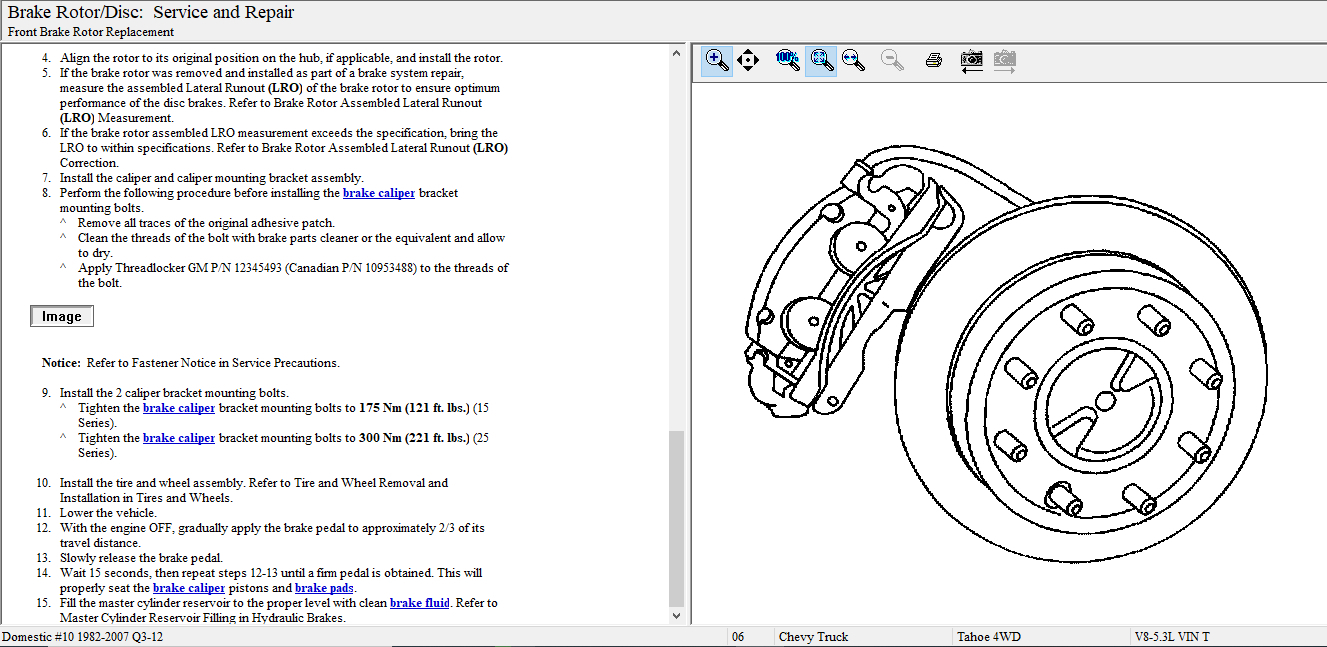Click the fit-to-window zoom icon
This screenshot has width=1327, height=647.
pyautogui.click(x=821, y=61)
